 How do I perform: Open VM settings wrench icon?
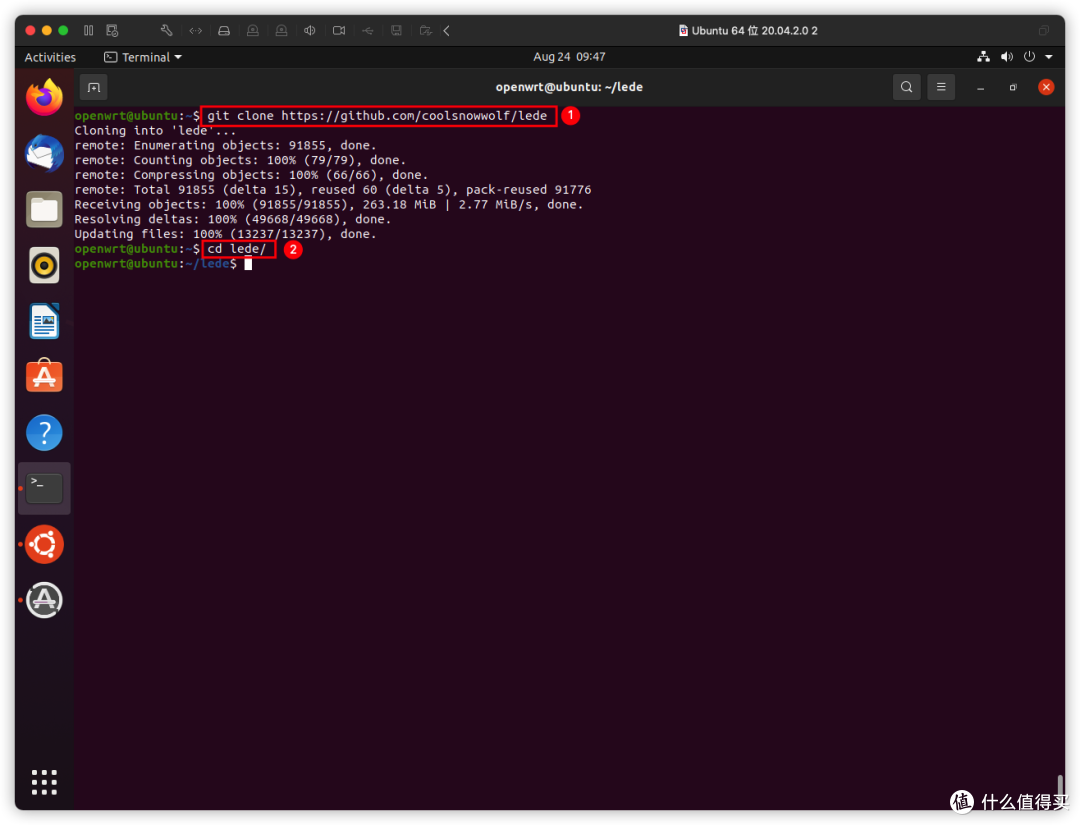click(x=167, y=31)
